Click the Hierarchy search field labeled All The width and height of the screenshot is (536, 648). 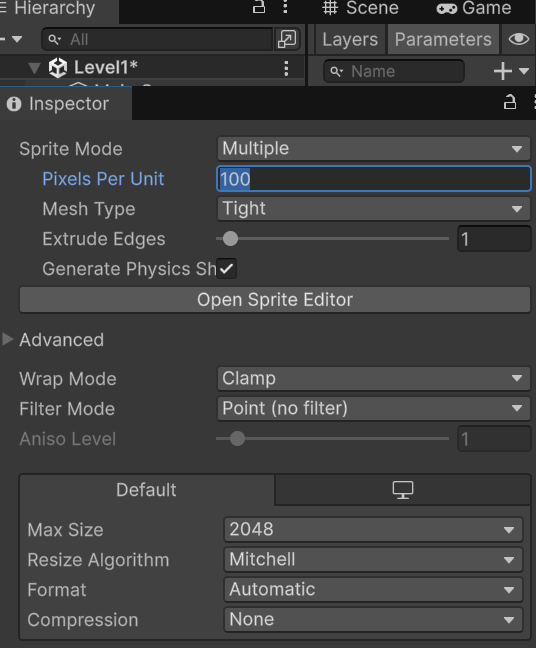pyautogui.click(x=157, y=39)
